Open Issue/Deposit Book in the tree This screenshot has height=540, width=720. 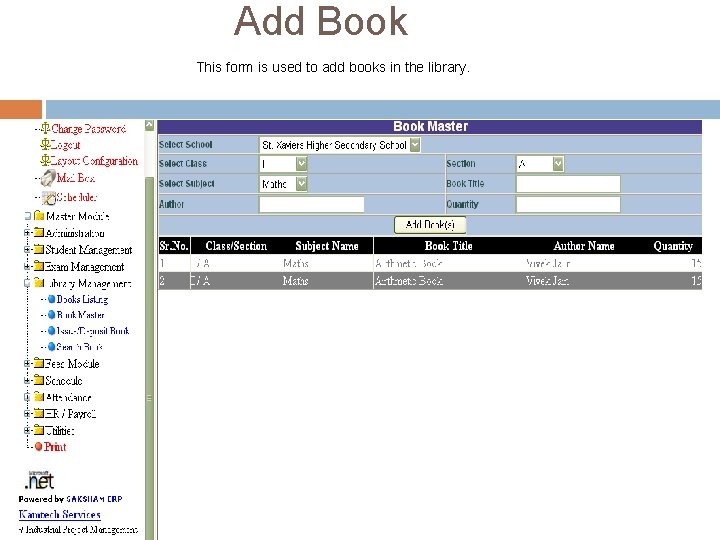(93, 331)
